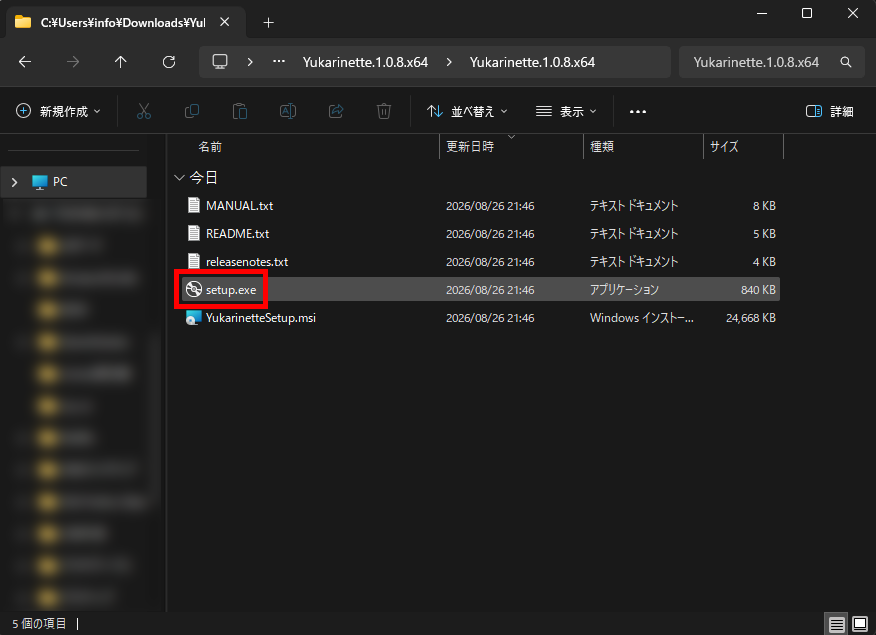
Task: Open the 新規作成 dropdown
Action: (58, 111)
